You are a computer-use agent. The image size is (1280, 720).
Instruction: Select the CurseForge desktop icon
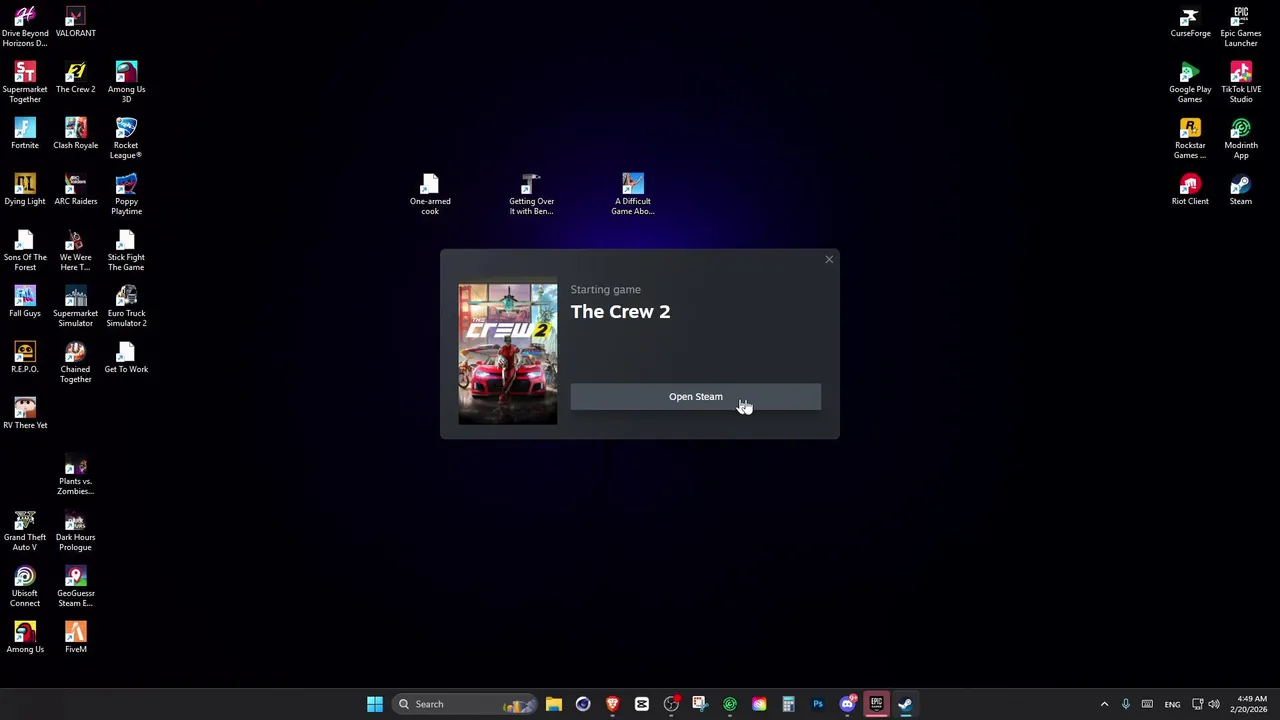(x=1190, y=22)
